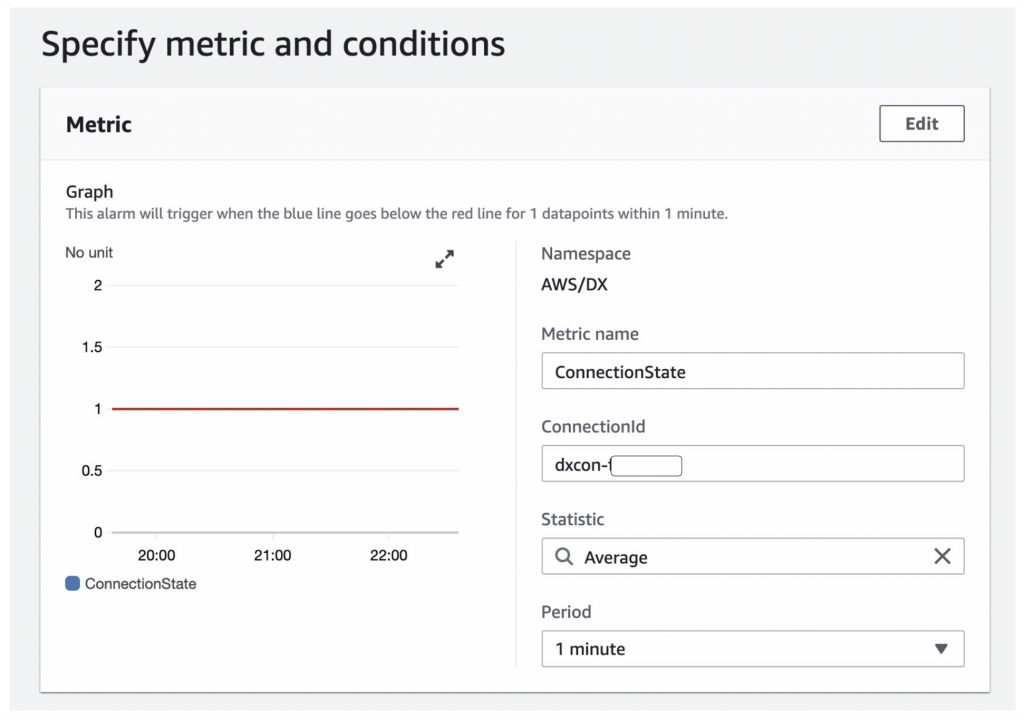Click the Edit button in Metric panel

921,124
